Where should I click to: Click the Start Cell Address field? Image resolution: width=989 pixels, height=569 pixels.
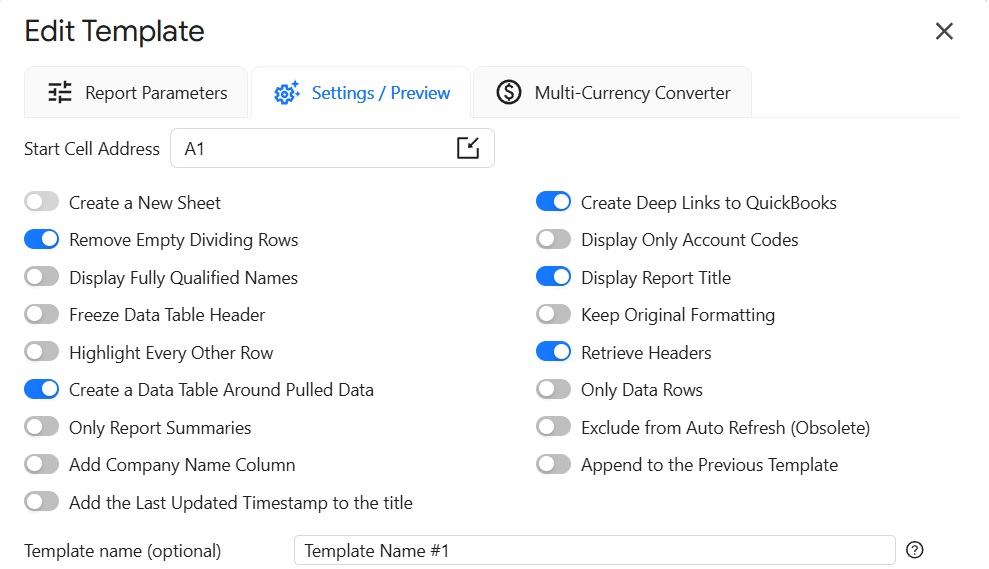tap(310, 149)
